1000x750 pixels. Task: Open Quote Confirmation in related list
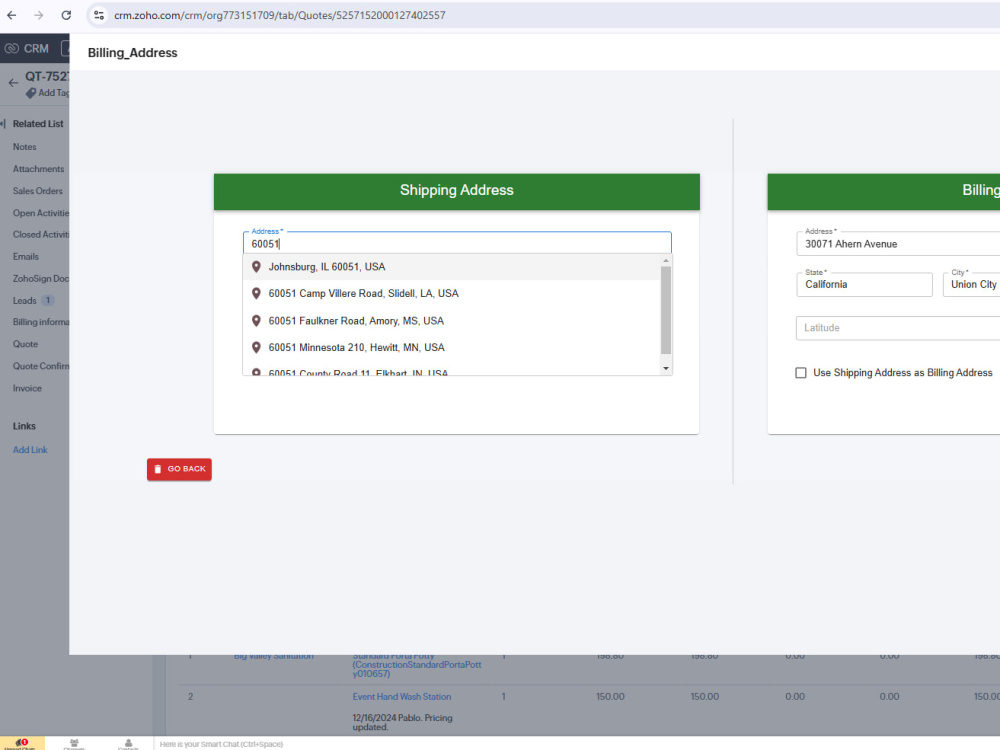(x=41, y=366)
